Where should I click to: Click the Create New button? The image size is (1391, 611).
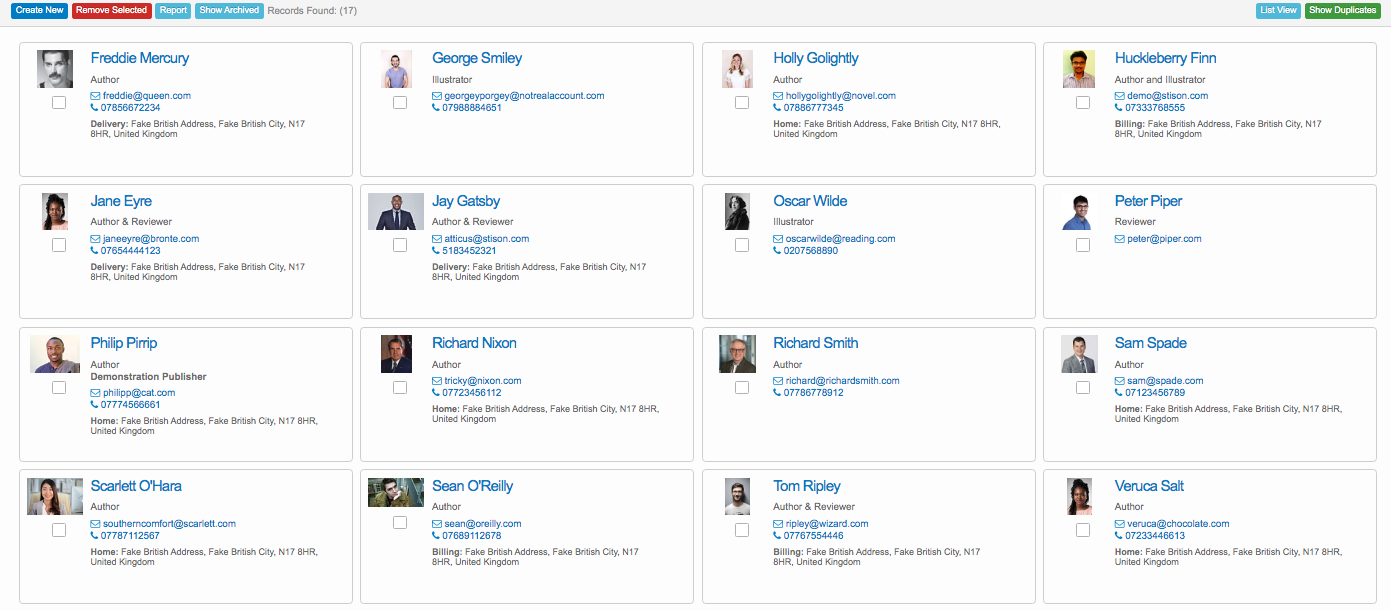tap(39, 11)
